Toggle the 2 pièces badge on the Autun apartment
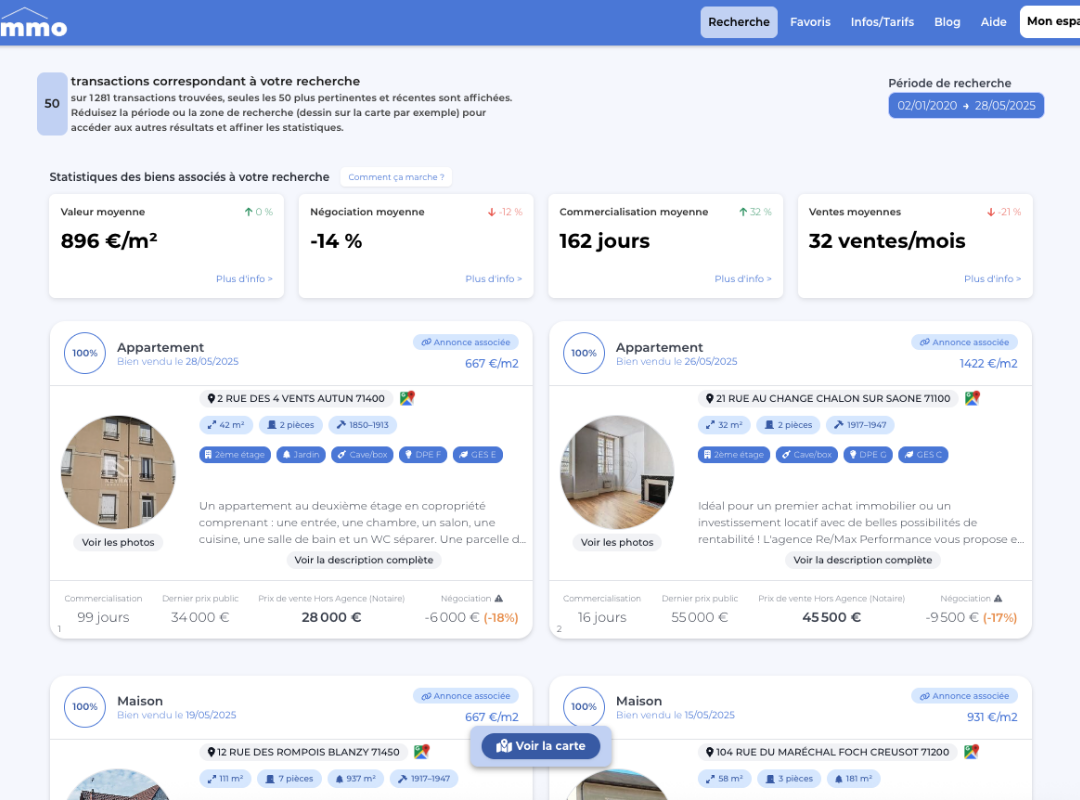Screen dimensions: 1080x800 click(291, 424)
